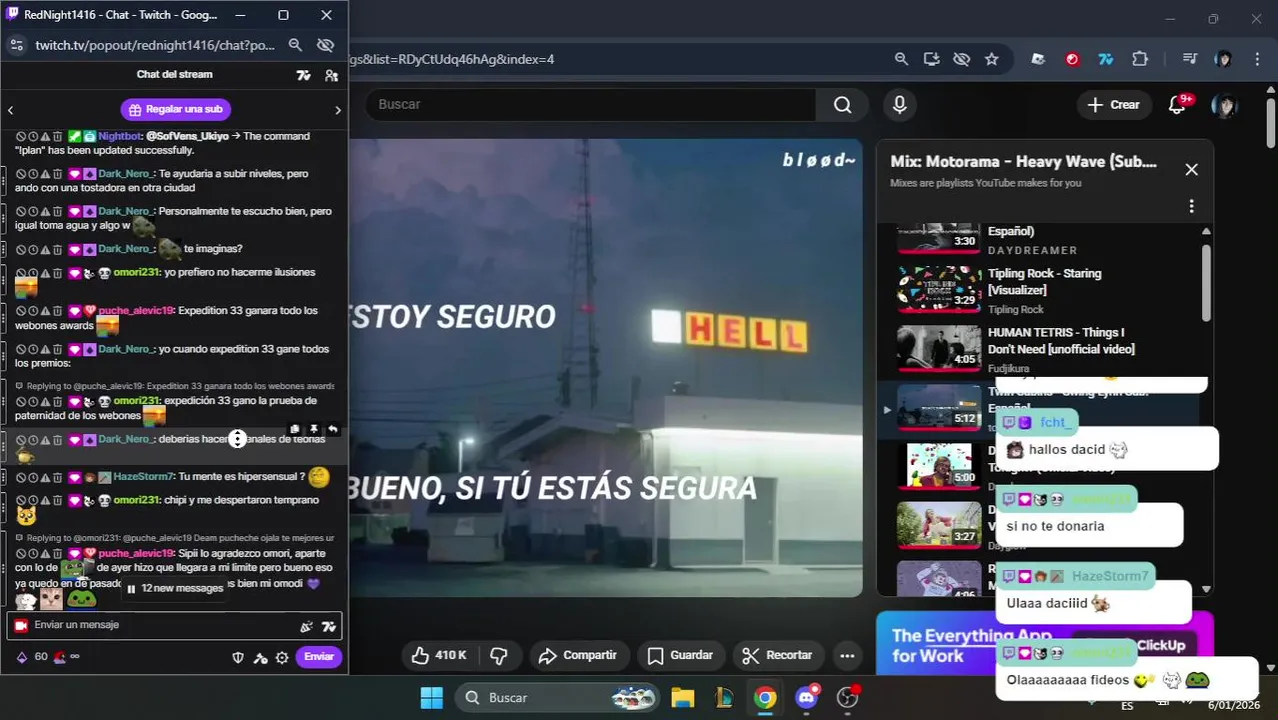Open Chrome extensions puzzle icon
Image resolution: width=1278 pixels, height=720 pixels.
[x=1140, y=59]
